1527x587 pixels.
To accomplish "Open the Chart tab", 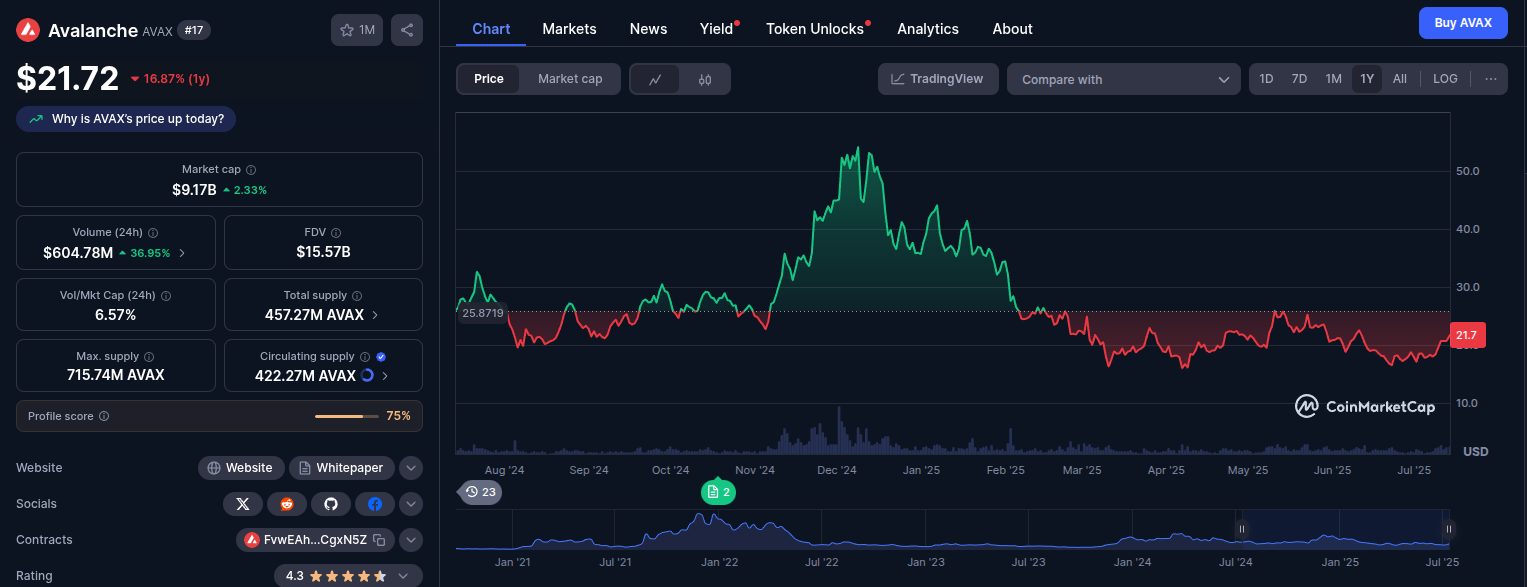I will point(491,29).
